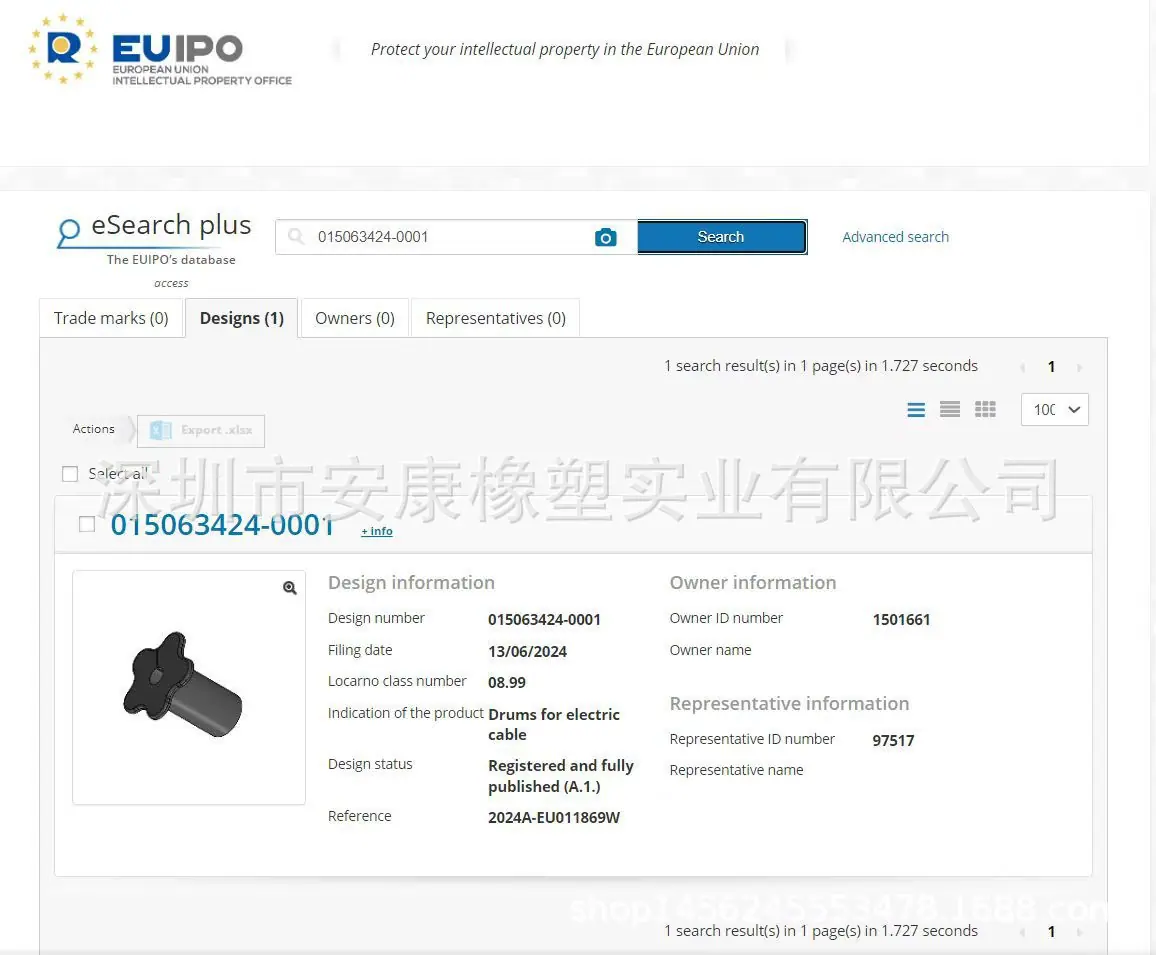Select representative ID number 97517
Viewport: 1156px width, 955px height.
(x=893, y=740)
